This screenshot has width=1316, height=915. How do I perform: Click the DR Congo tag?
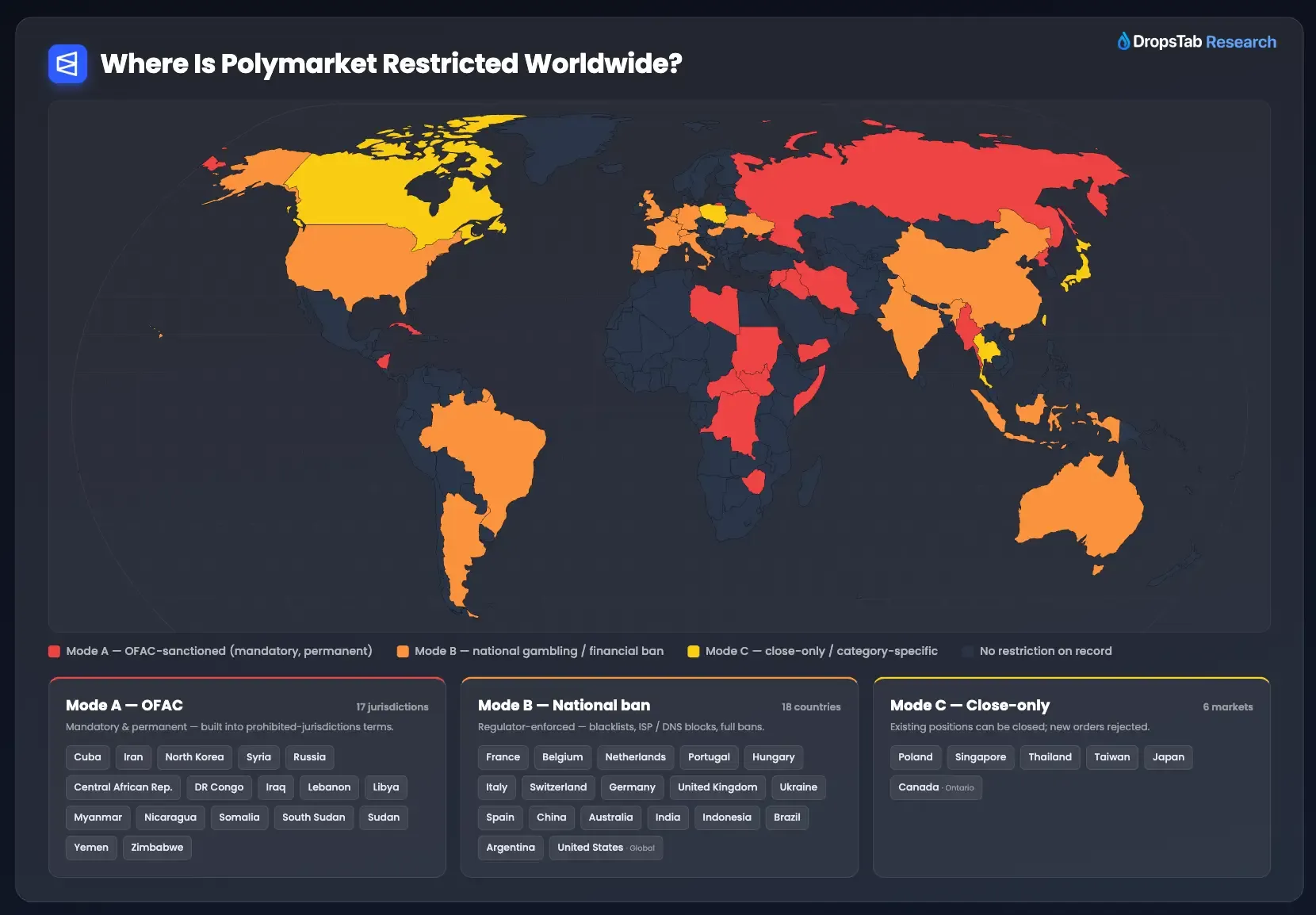pyautogui.click(x=219, y=787)
